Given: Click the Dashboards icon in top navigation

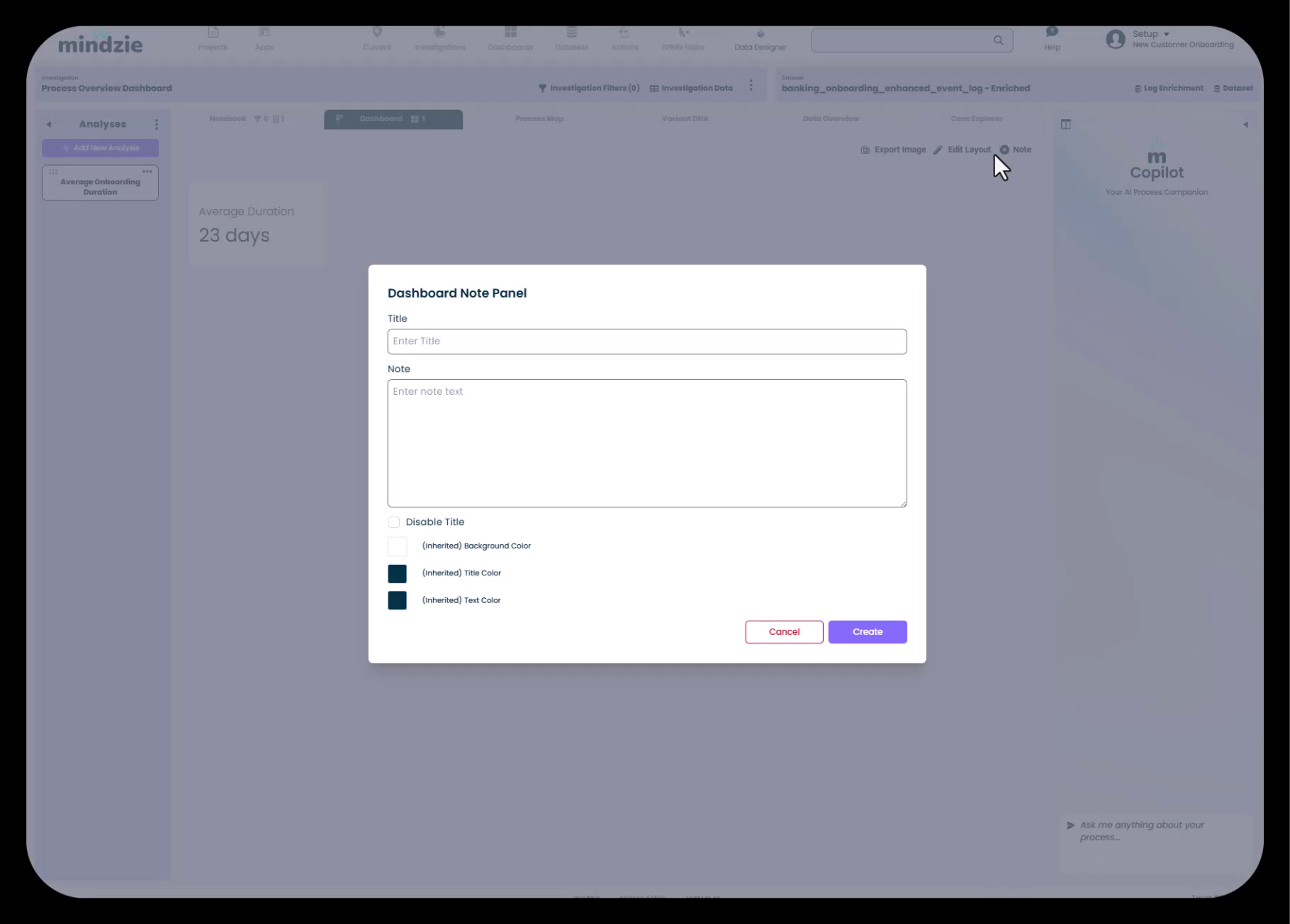Looking at the screenshot, I should tap(510, 33).
